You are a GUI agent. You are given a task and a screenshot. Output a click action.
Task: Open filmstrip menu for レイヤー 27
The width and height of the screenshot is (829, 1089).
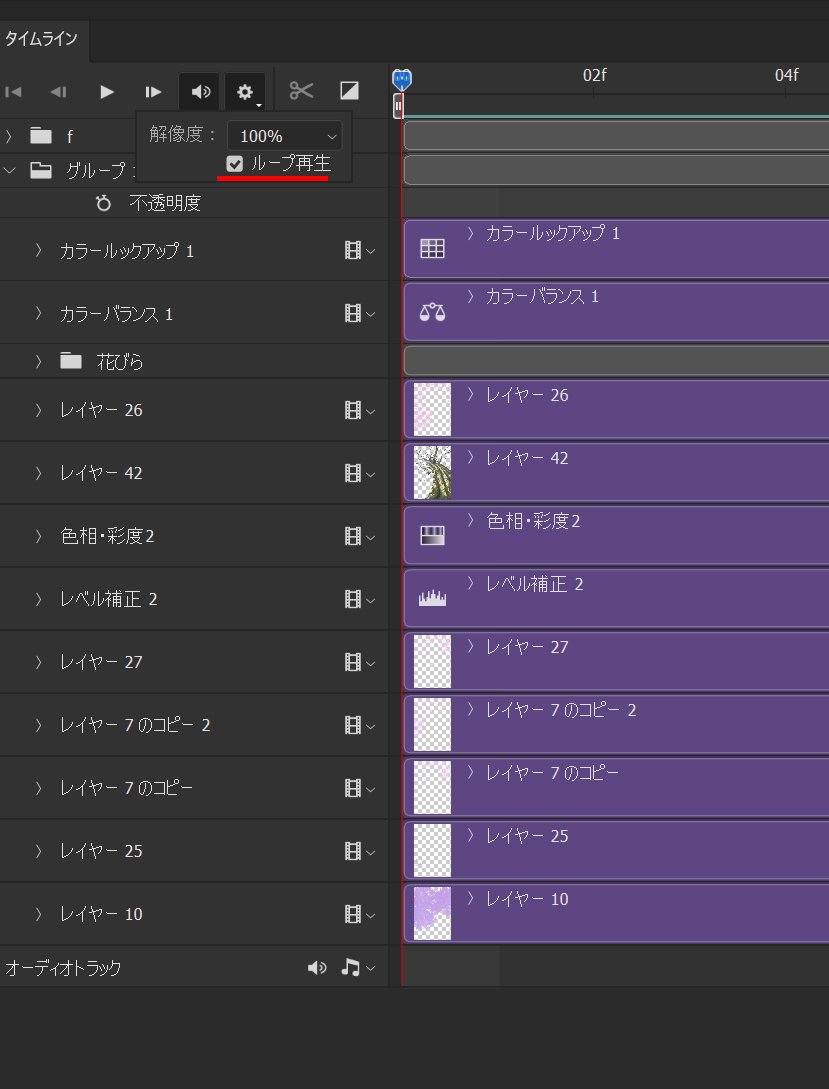360,662
